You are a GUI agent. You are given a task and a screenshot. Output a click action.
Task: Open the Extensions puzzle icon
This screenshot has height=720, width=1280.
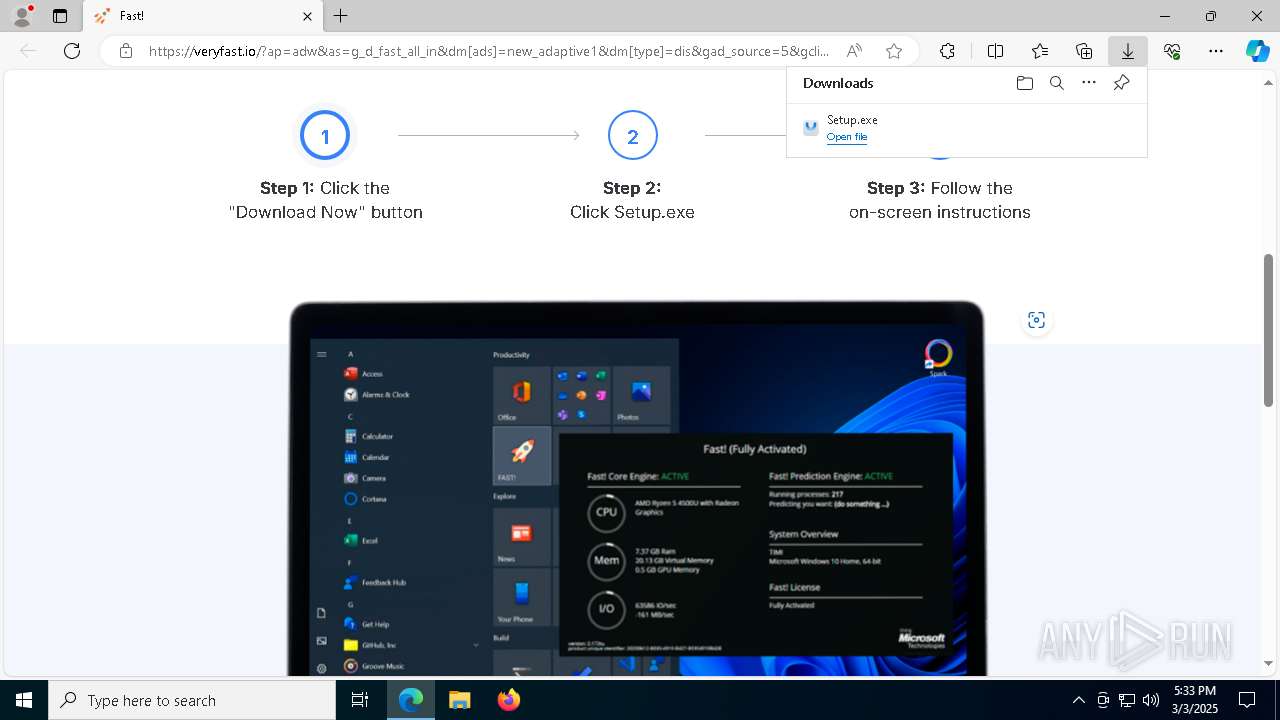[947, 51]
